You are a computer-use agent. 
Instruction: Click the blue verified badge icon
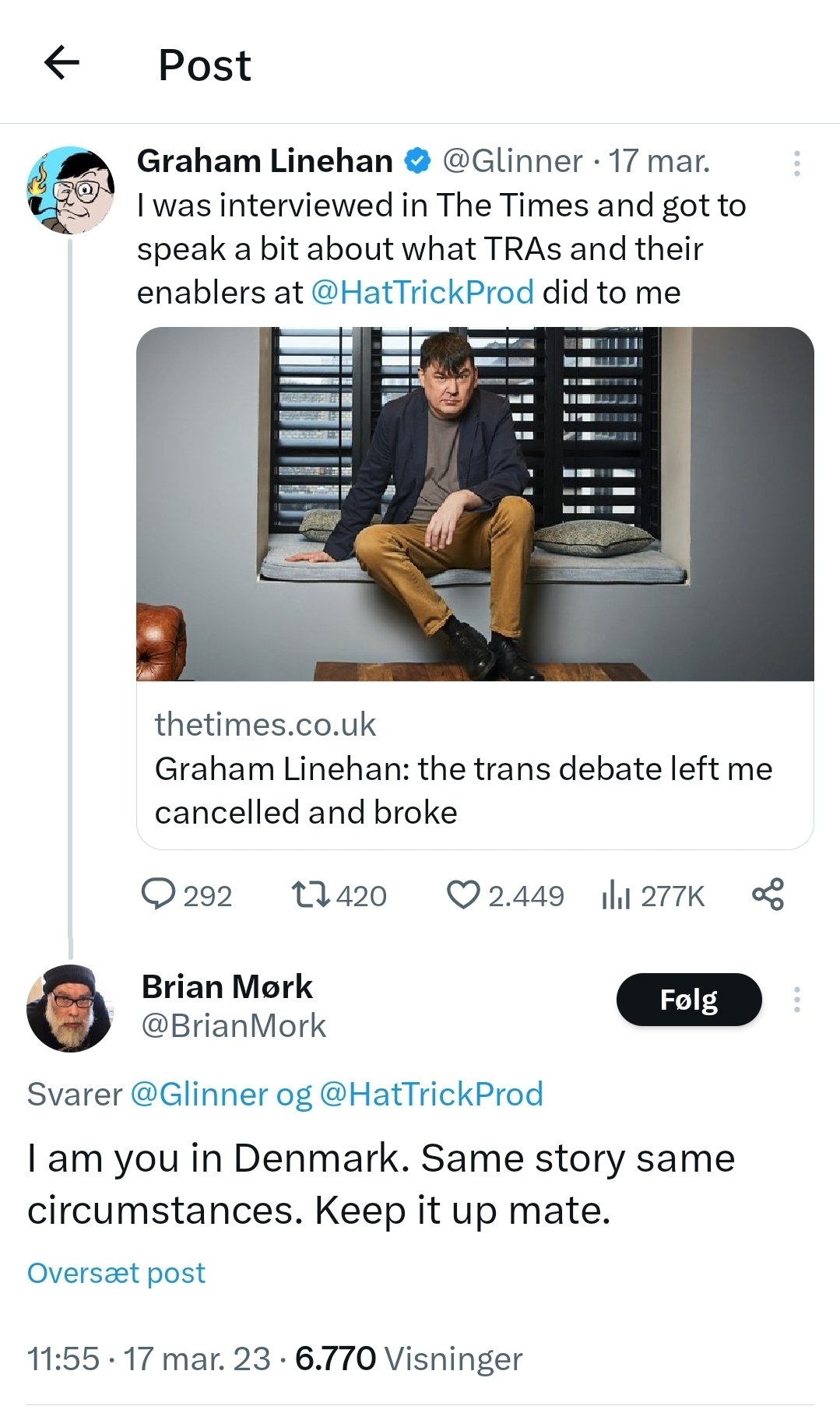point(418,161)
